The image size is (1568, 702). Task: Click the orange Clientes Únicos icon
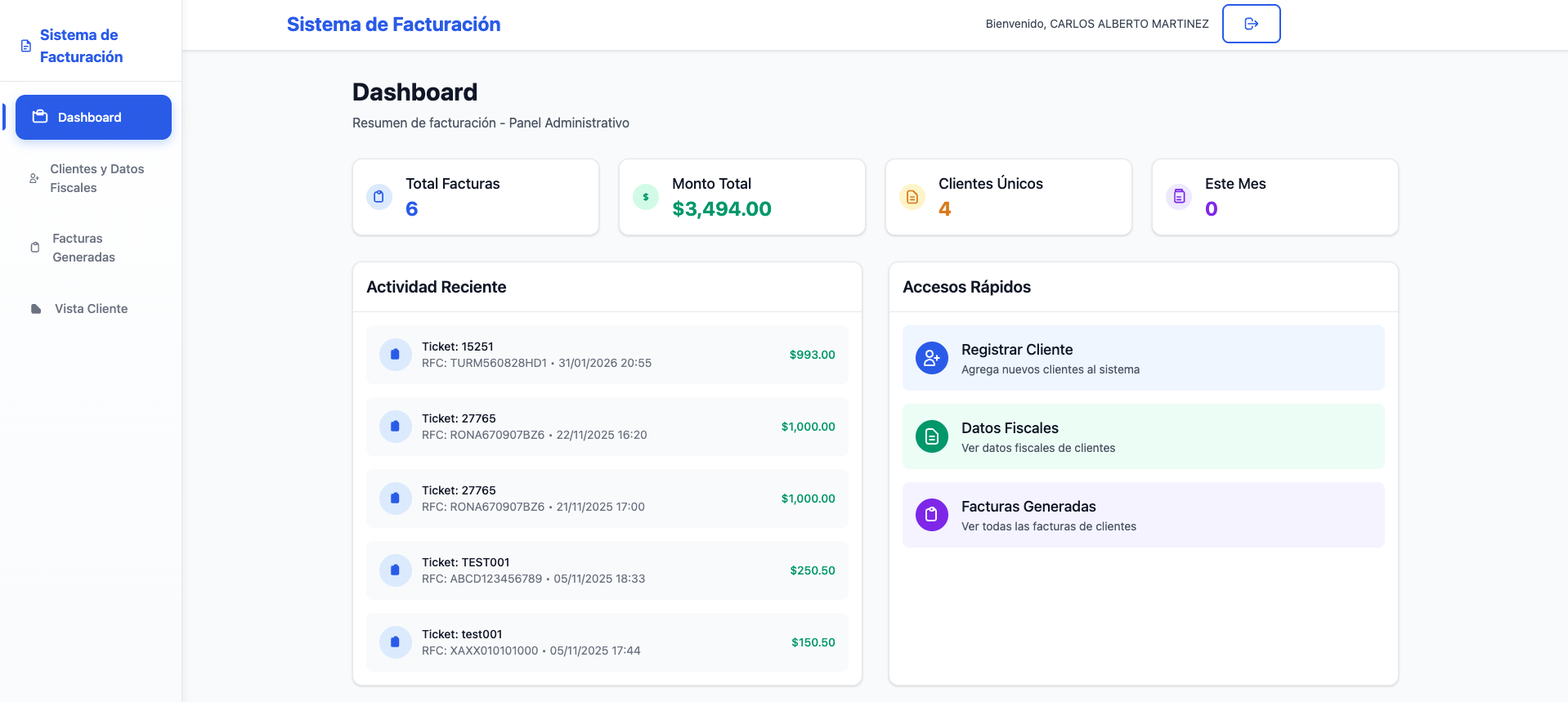point(912,197)
